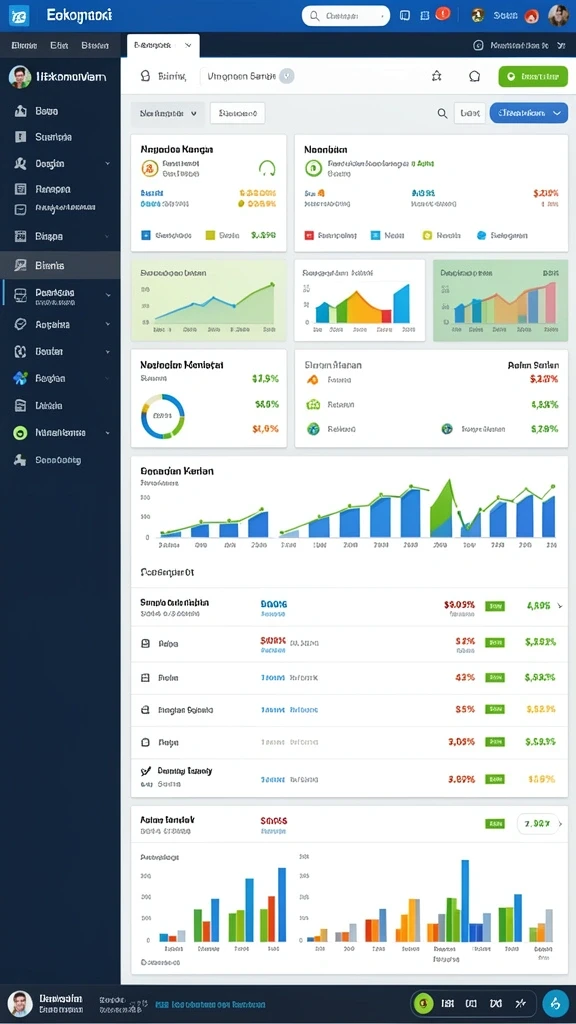Click the magnifier search icon in filter row
Image resolution: width=576 pixels, height=1024 pixels.
(x=442, y=113)
